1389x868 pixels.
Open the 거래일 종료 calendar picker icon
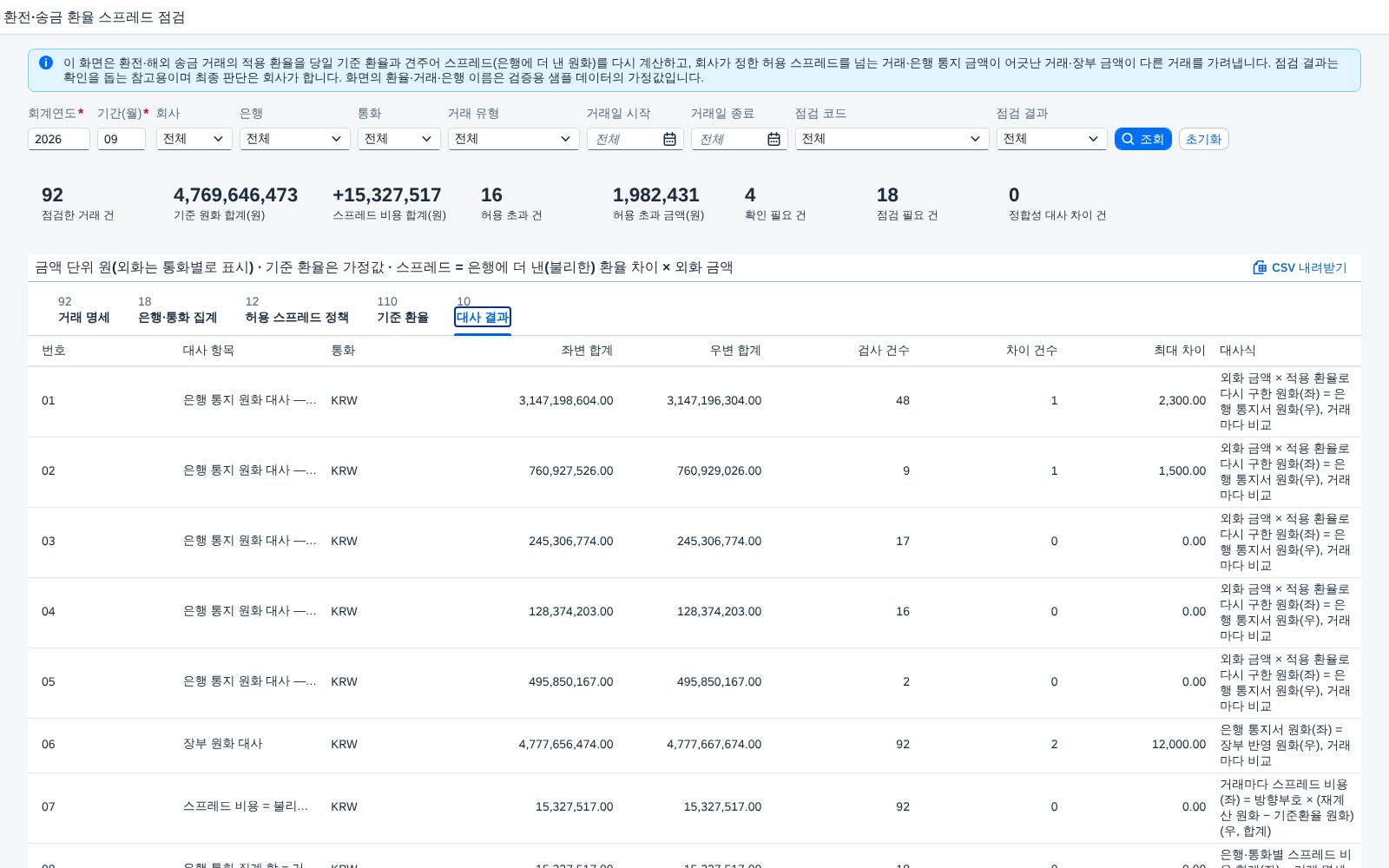773,139
